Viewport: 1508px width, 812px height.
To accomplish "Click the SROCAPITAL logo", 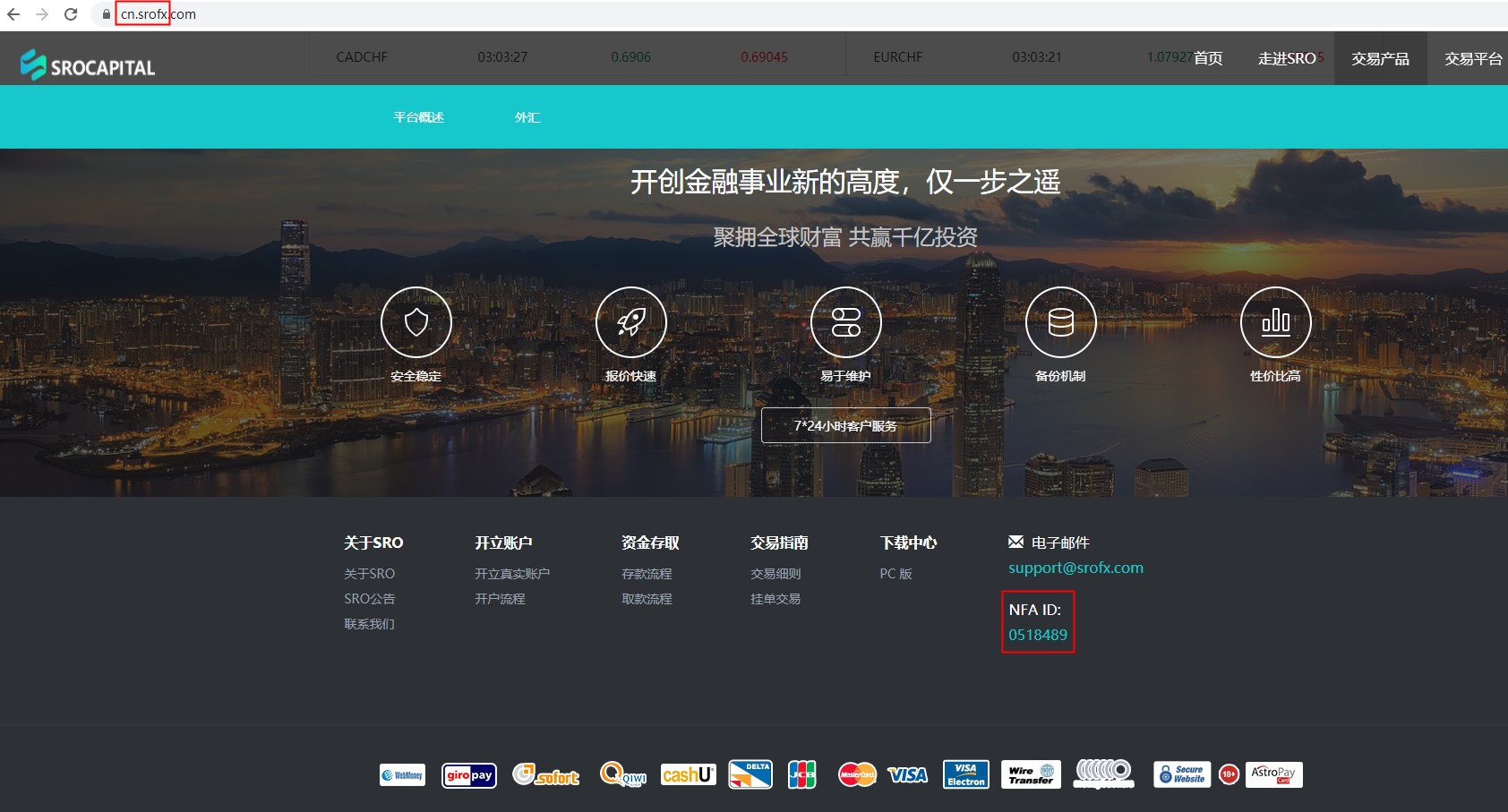I will click(x=88, y=64).
